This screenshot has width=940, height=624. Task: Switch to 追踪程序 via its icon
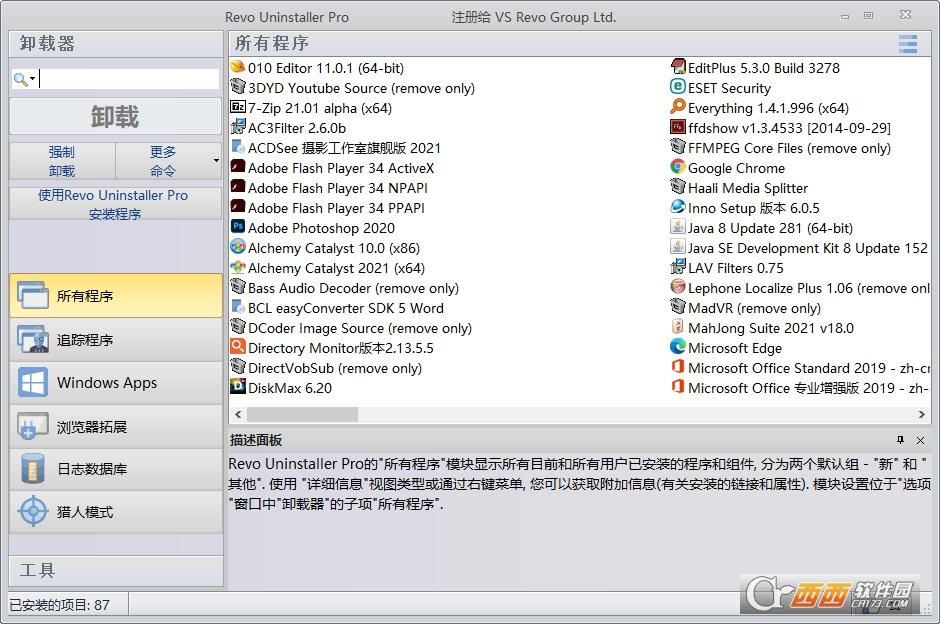(x=32, y=340)
